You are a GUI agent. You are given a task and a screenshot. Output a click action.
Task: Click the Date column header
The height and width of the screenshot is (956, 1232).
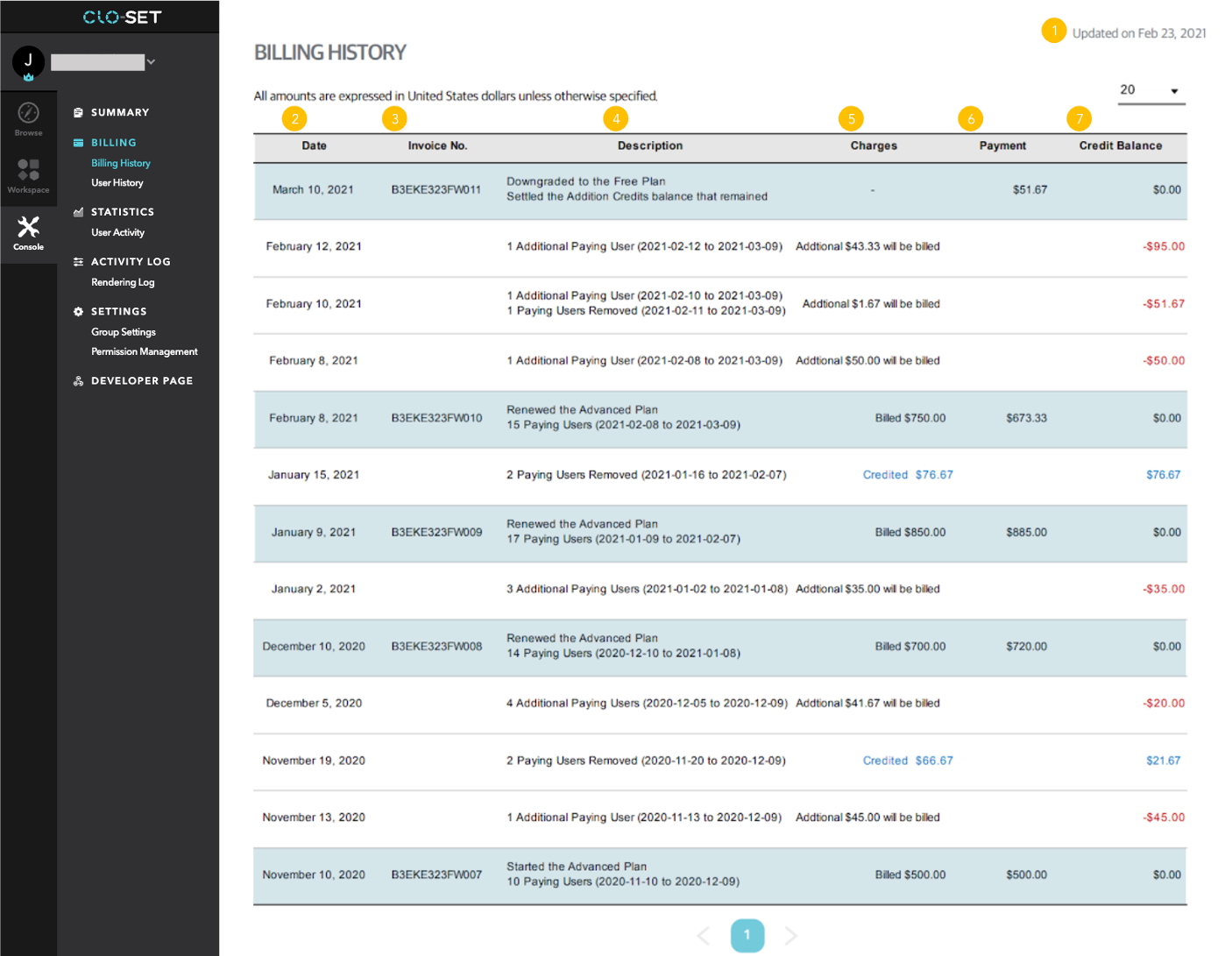pyautogui.click(x=315, y=146)
